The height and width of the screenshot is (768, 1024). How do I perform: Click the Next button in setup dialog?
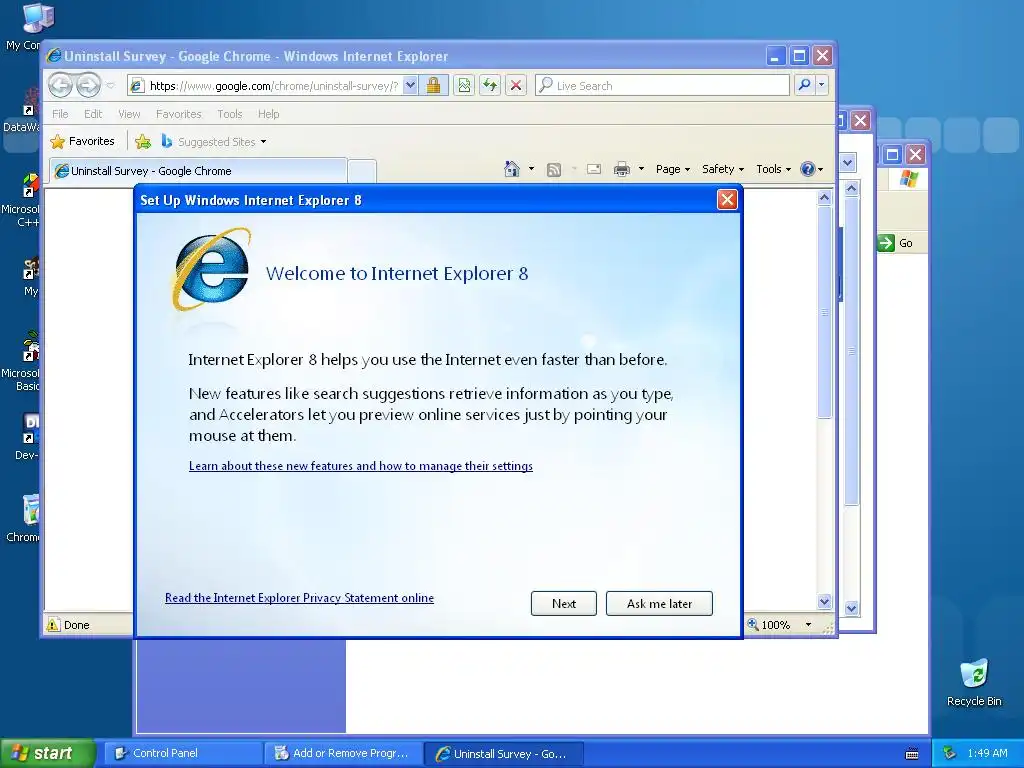click(x=564, y=603)
